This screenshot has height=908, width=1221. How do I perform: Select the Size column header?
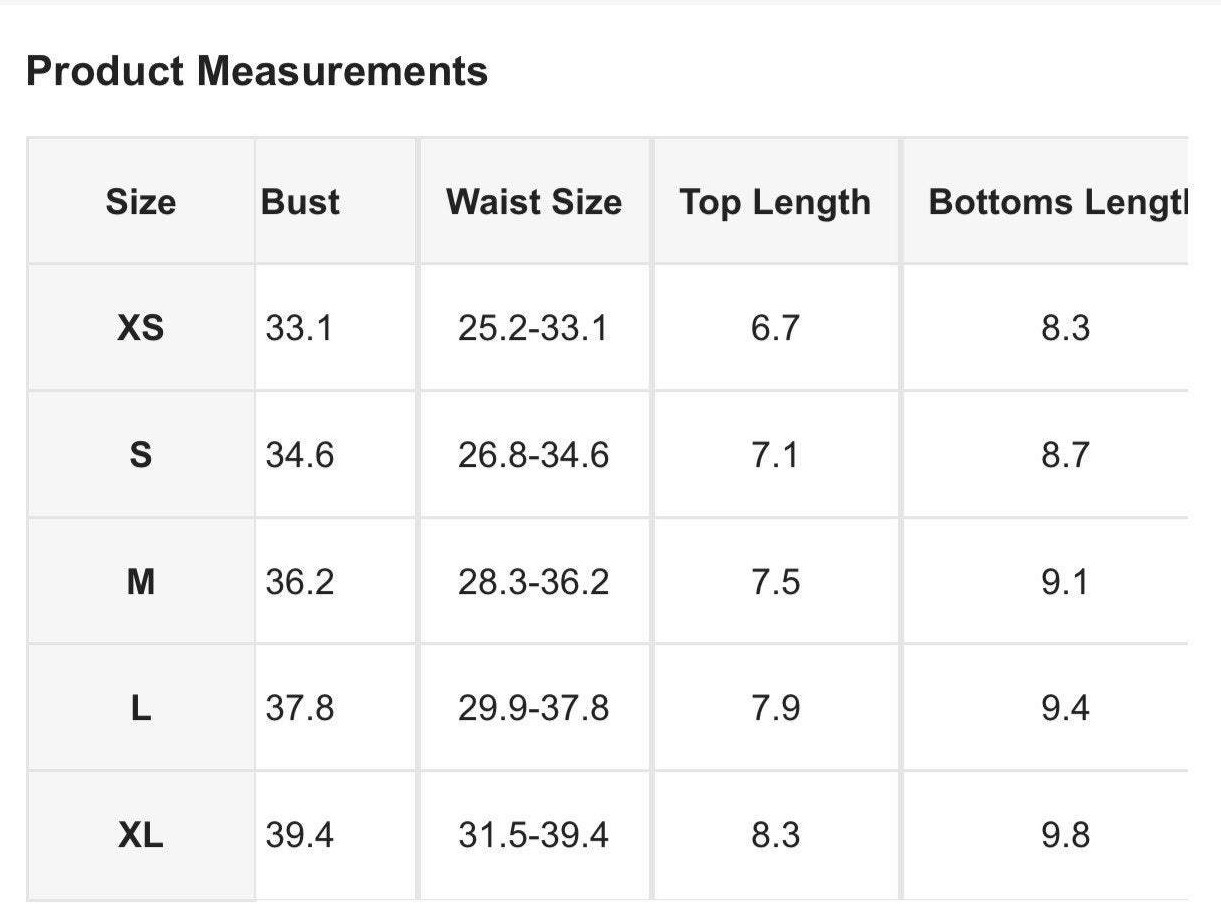point(140,202)
